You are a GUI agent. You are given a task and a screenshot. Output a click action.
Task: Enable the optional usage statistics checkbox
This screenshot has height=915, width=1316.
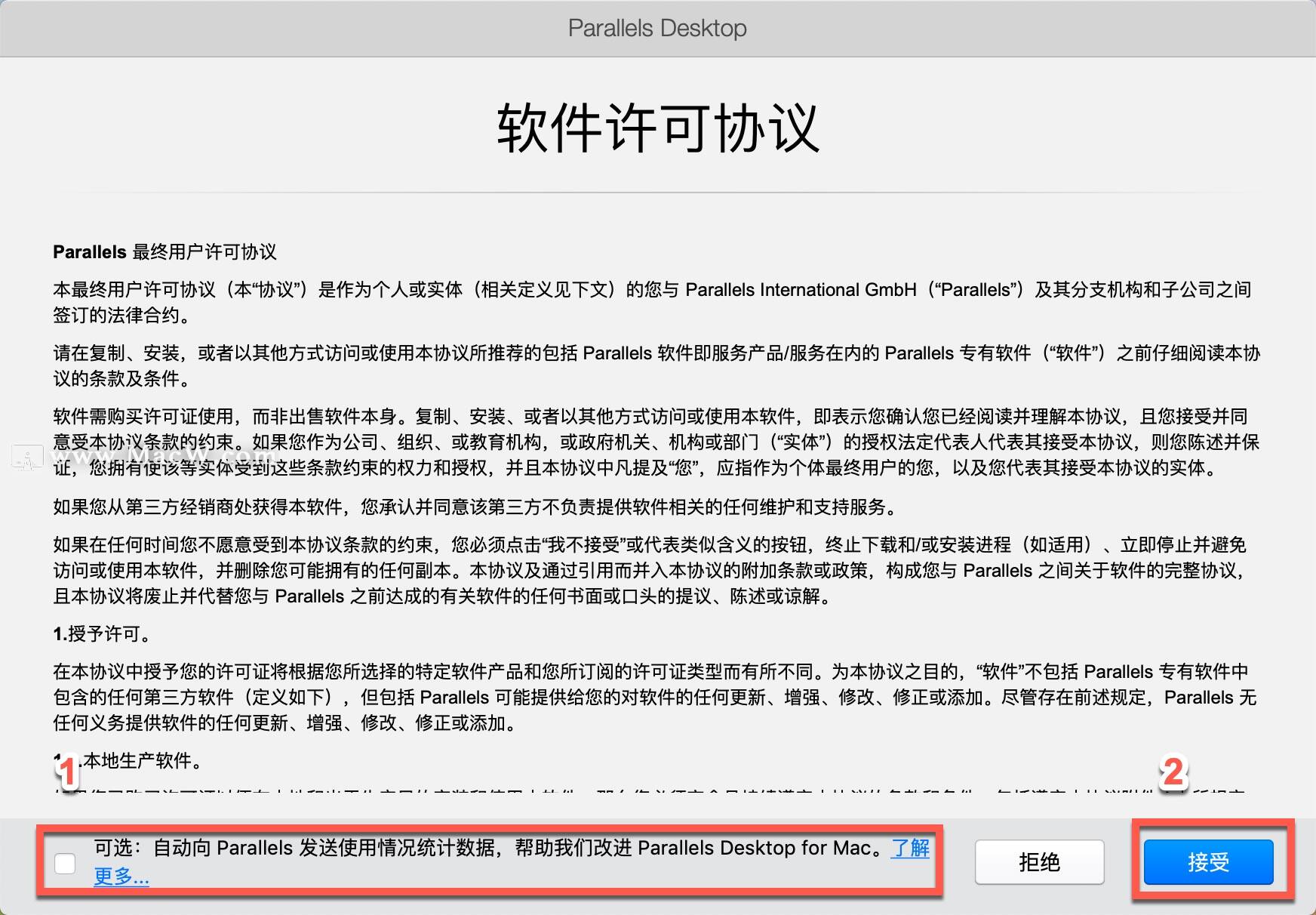65,863
